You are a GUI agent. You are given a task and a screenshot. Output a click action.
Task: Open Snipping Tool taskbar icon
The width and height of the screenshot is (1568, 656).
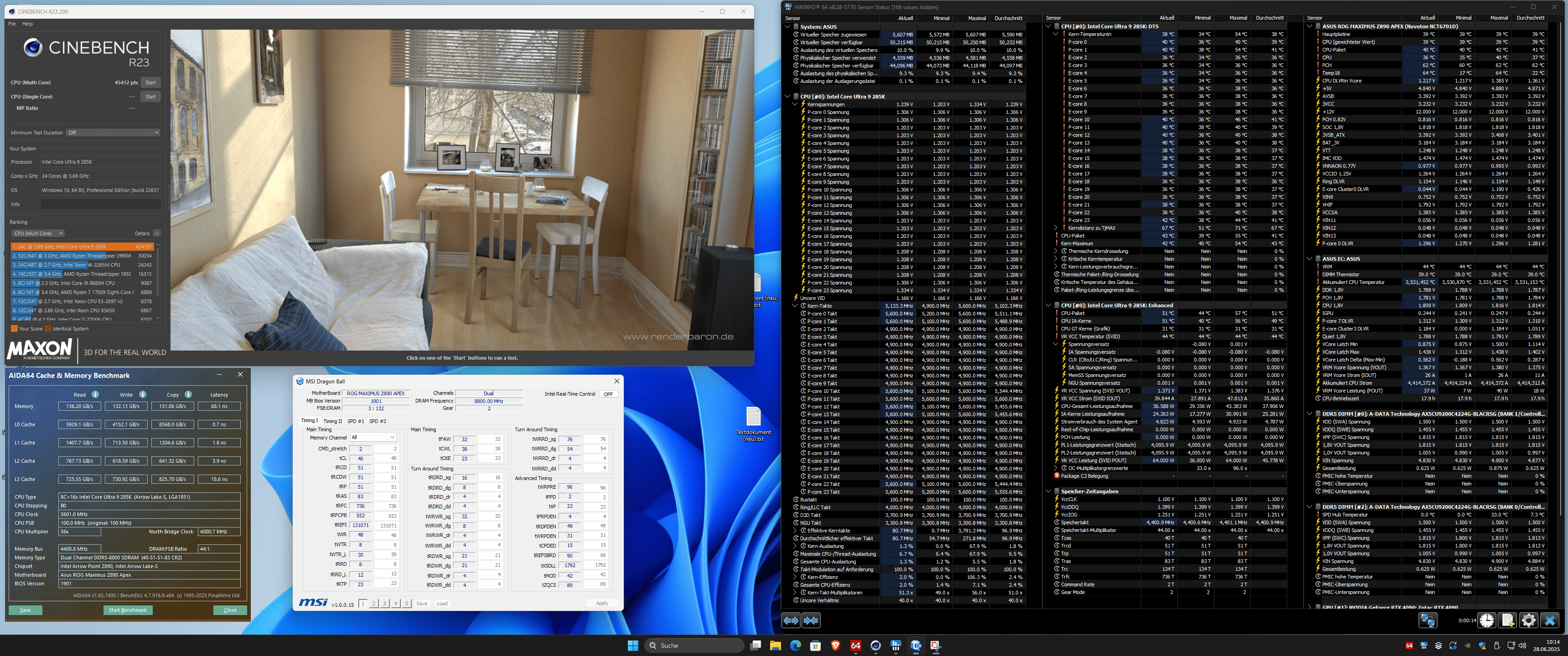point(936,646)
